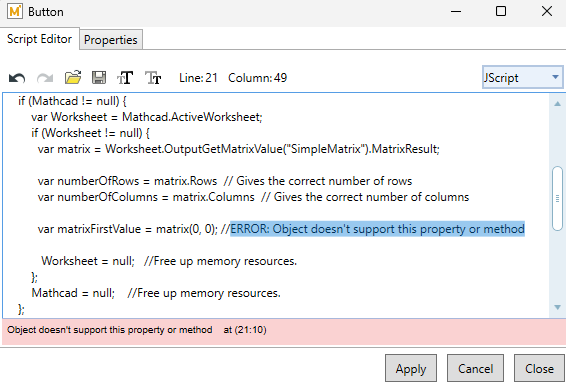Open the JScript language dropdown

coord(522,77)
